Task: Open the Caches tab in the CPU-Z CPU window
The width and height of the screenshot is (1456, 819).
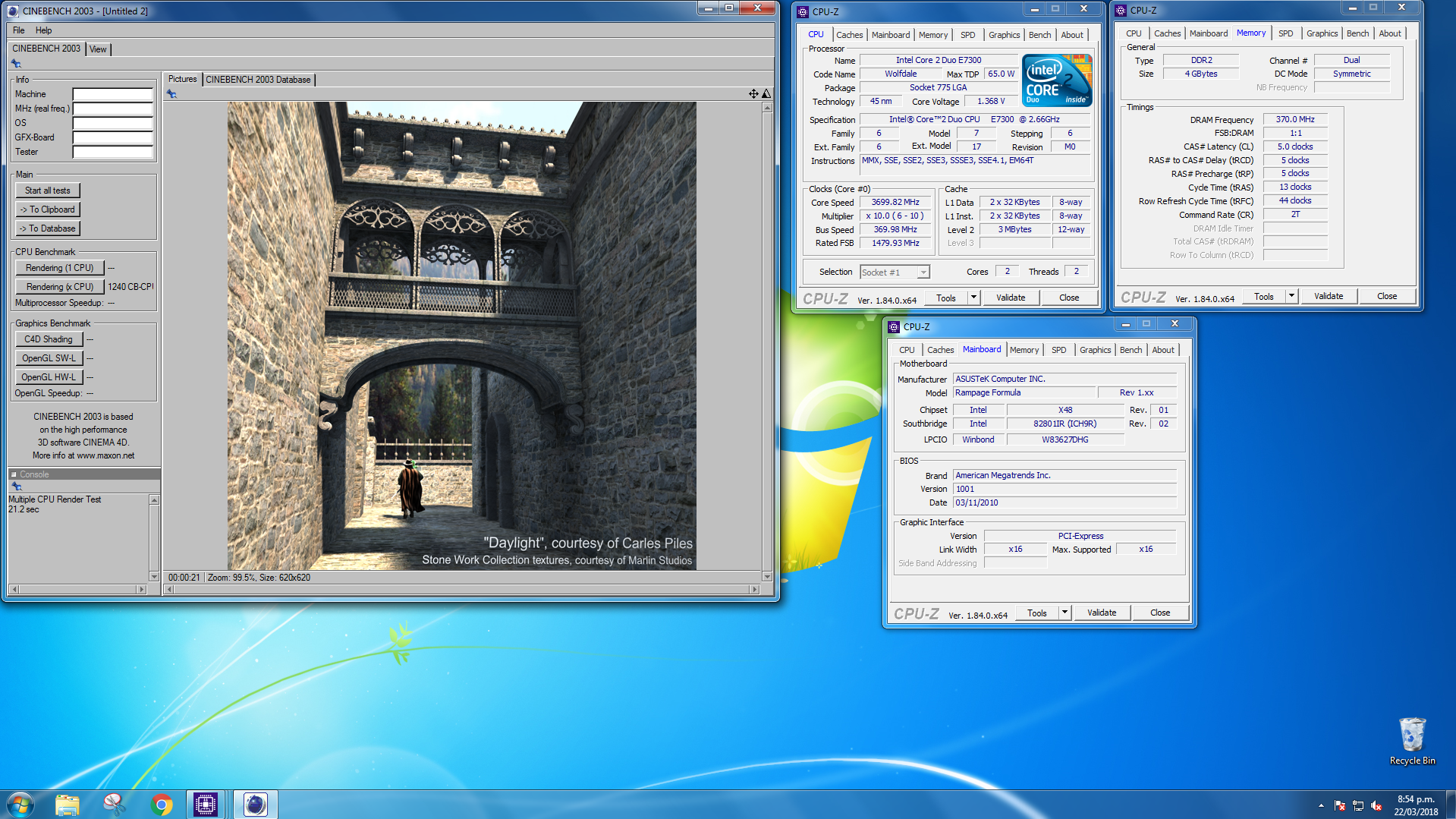Action: (x=849, y=35)
